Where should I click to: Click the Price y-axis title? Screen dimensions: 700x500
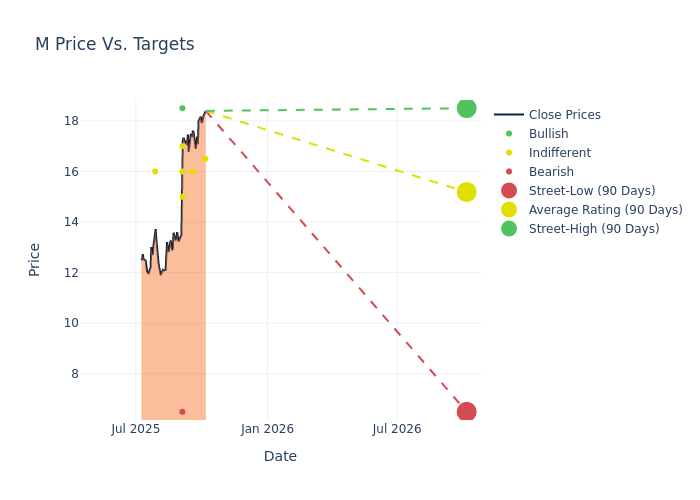35,259
